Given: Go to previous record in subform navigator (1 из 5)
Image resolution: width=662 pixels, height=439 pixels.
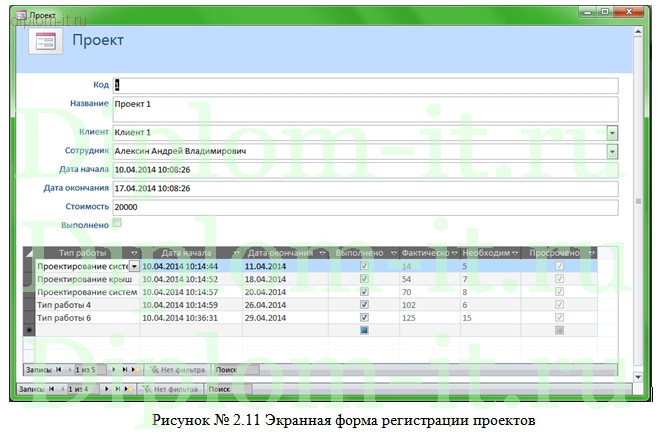Looking at the screenshot, I should 69,370.
